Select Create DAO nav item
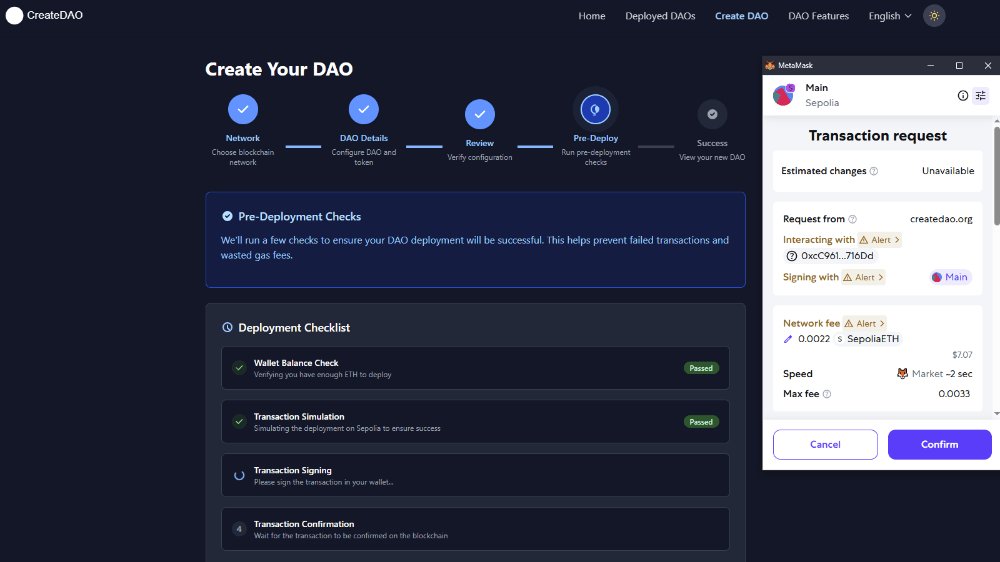The height and width of the screenshot is (562, 1000). click(x=741, y=16)
